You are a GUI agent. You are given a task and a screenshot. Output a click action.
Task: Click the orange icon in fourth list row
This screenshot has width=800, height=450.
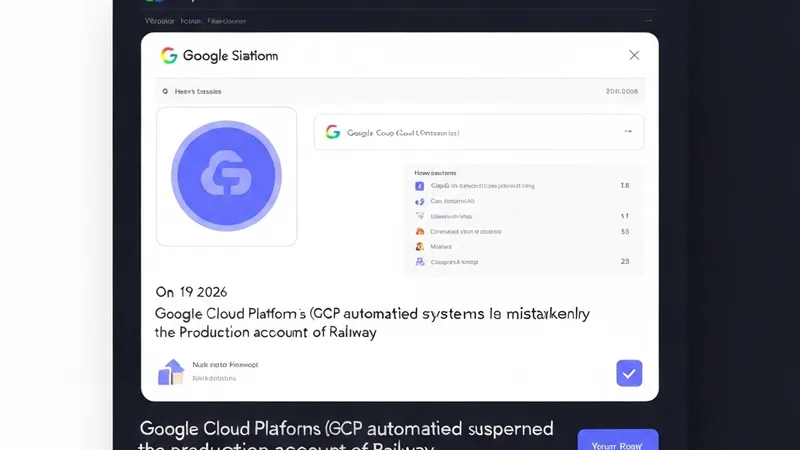pos(419,232)
